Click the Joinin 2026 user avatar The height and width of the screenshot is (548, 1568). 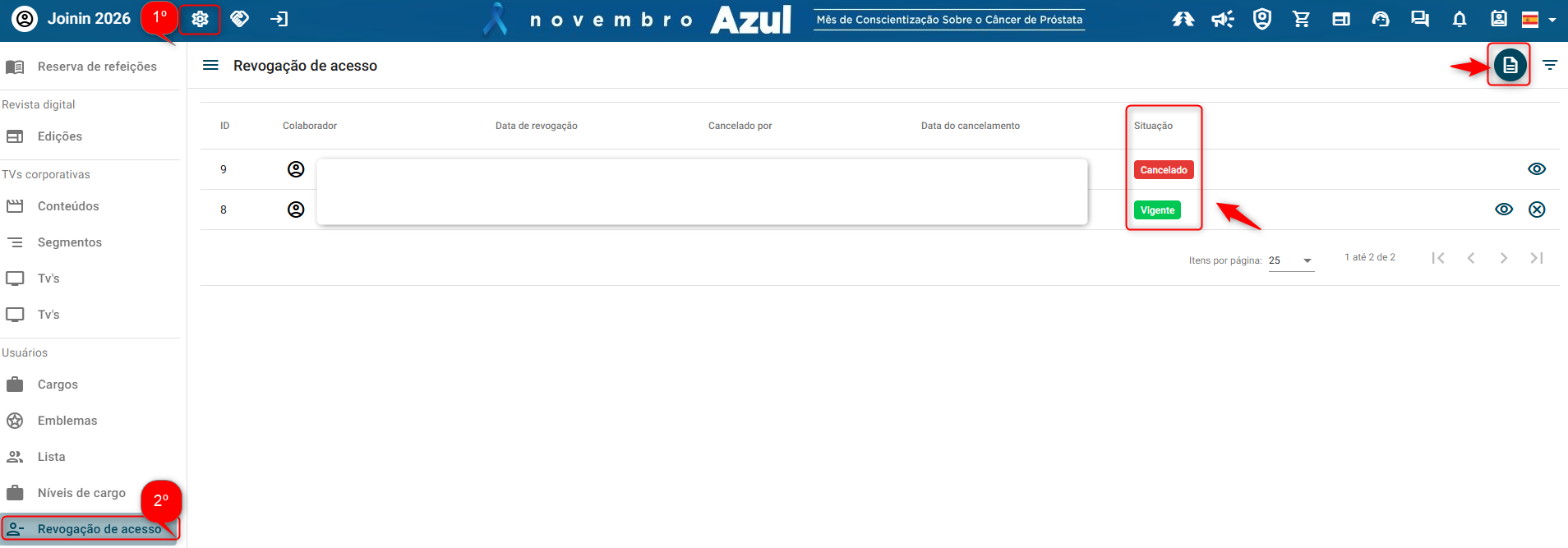coord(25,19)
